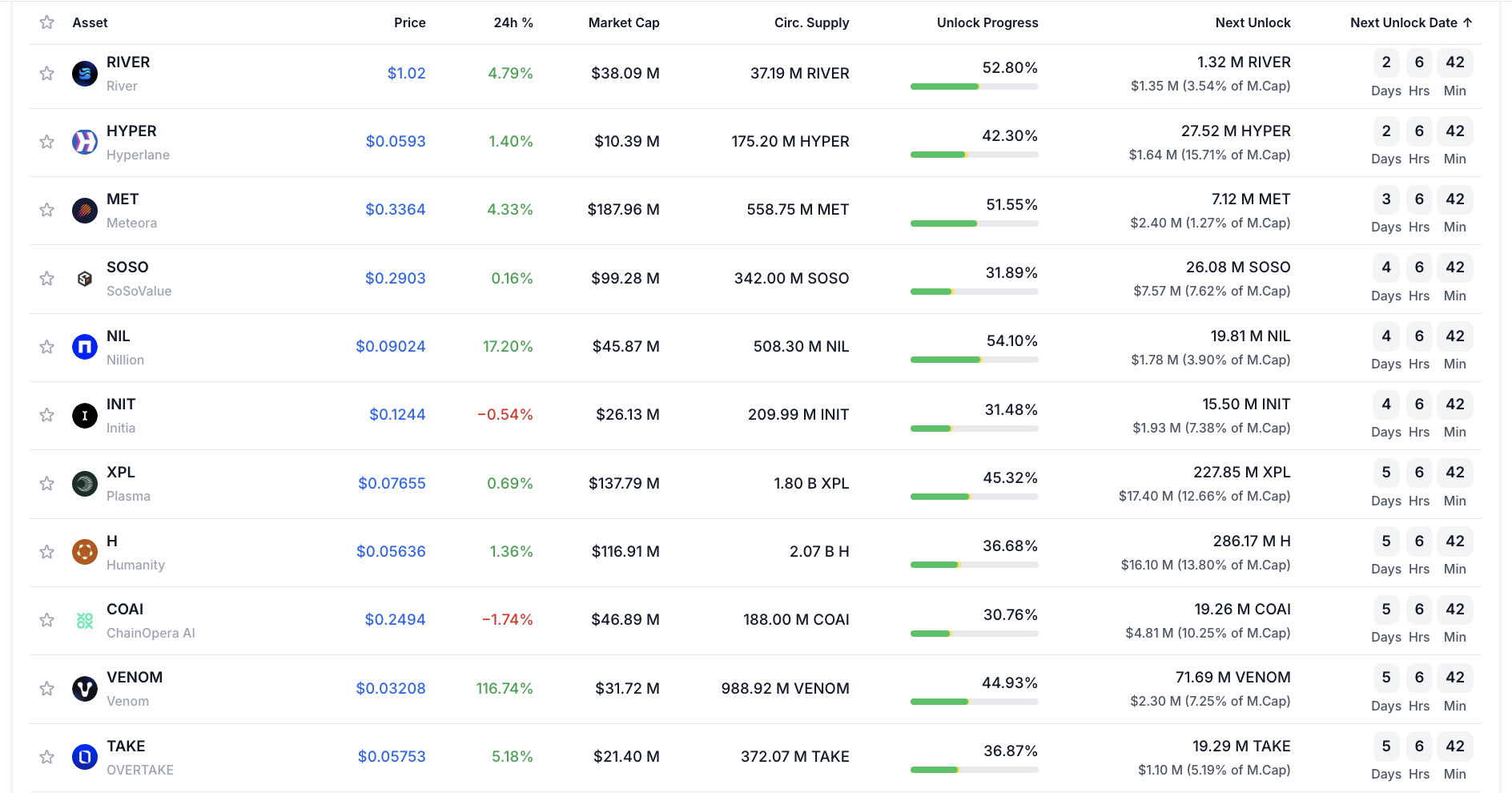The width and height of the screenshot is (1512, 793).
Task: Click the Nillion NIL logo icon
Action: click(85, 347)
